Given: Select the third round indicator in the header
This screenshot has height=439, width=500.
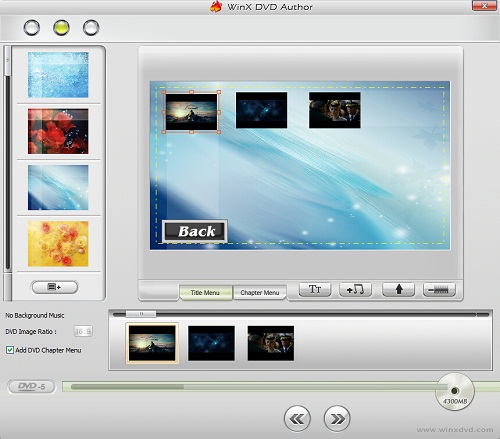Looking at the screenshot, I should [91, 28].
